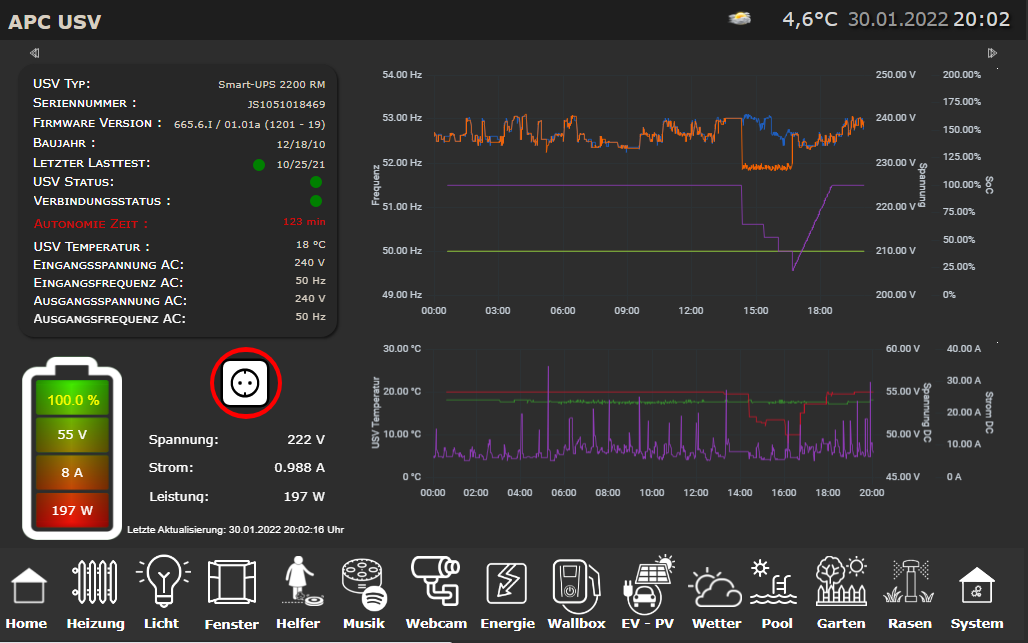Click the 55 V battery voltage segment
This screenshot has width=1028, height=643.
[x=72, y=435]
